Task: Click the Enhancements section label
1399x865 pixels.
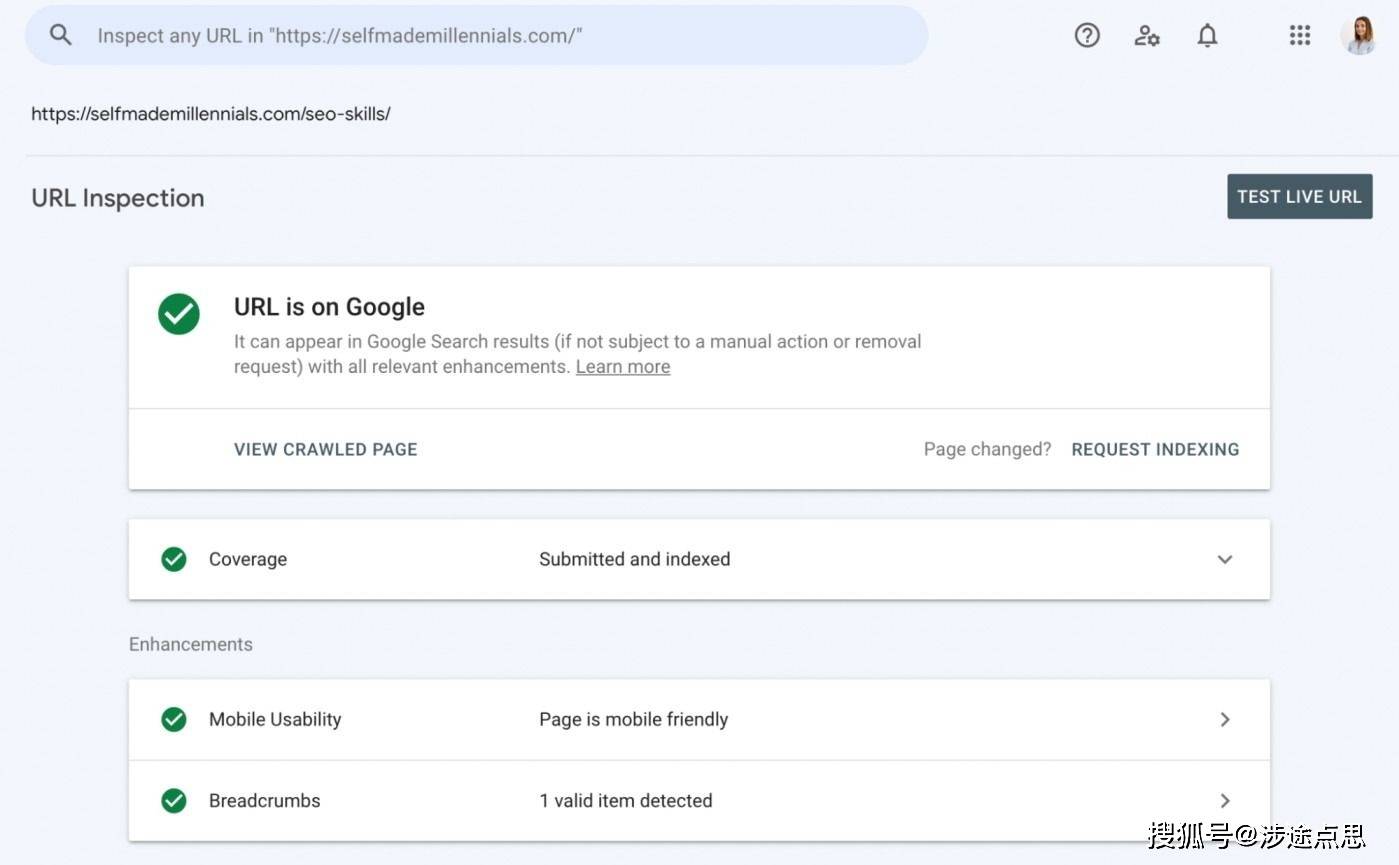Action: (x=191, y=644)
